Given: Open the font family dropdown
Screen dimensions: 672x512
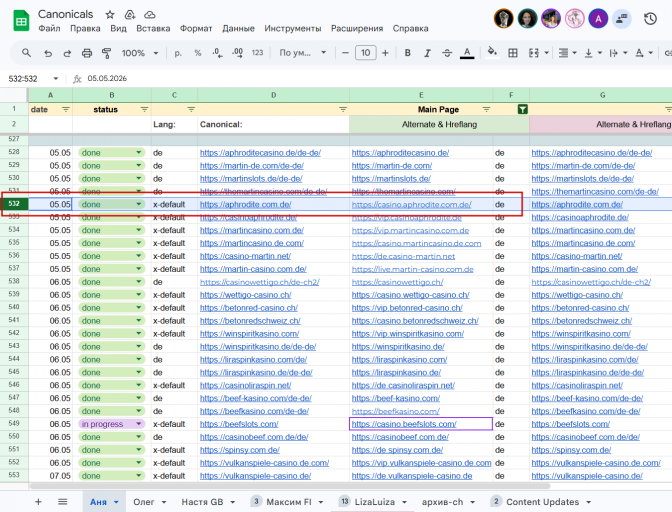Looking at the screenshot, I should (303, 53).
